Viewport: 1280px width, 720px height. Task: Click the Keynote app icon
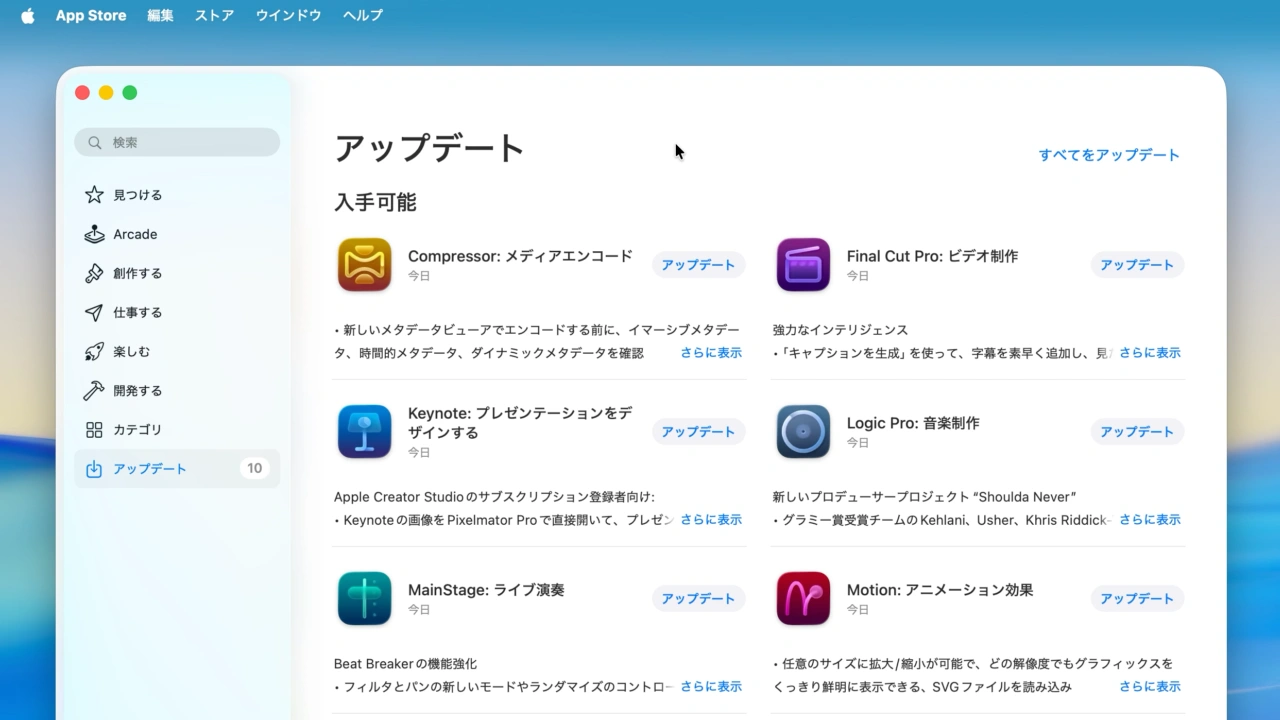point(364,432)
